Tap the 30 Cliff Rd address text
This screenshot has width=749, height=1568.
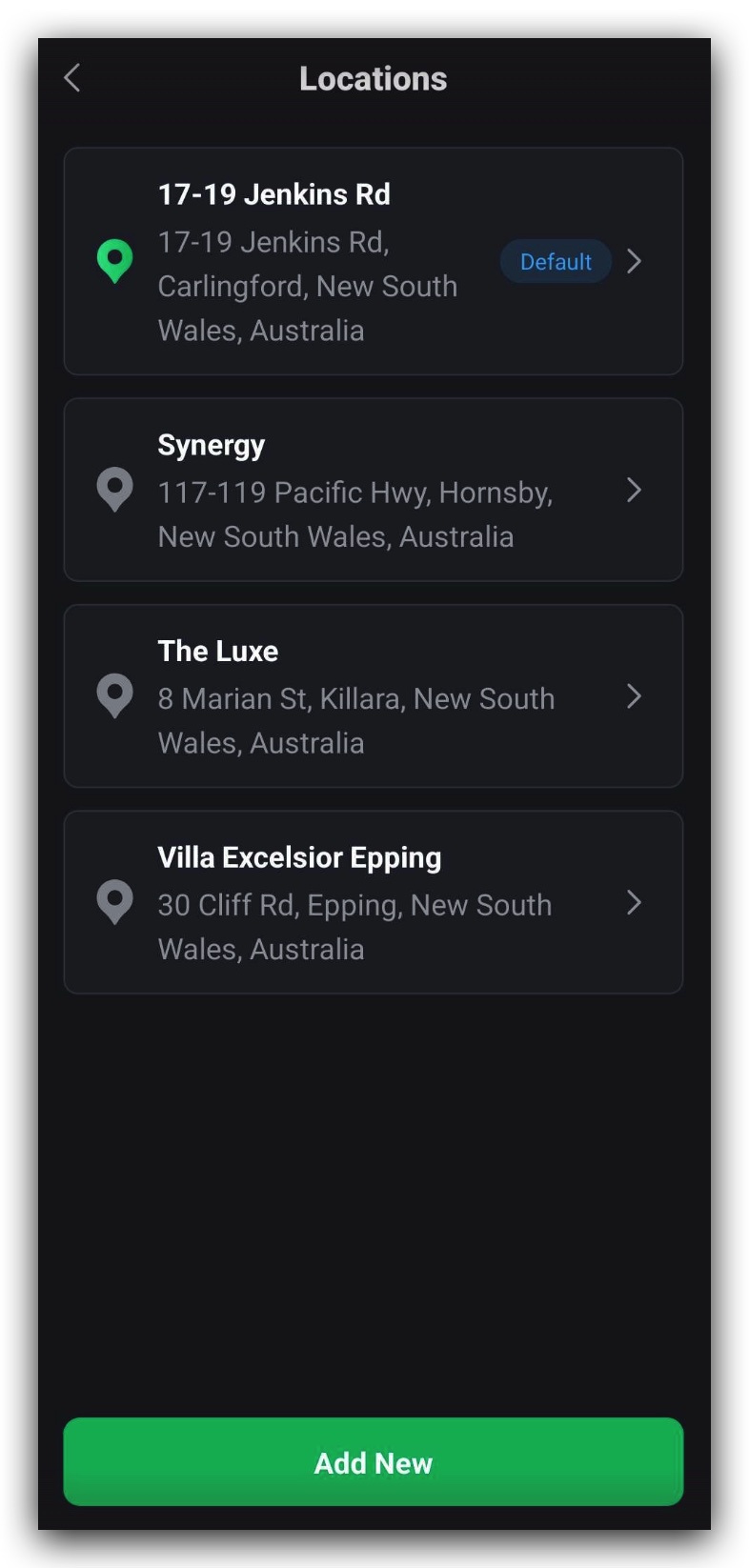point(354,927)
